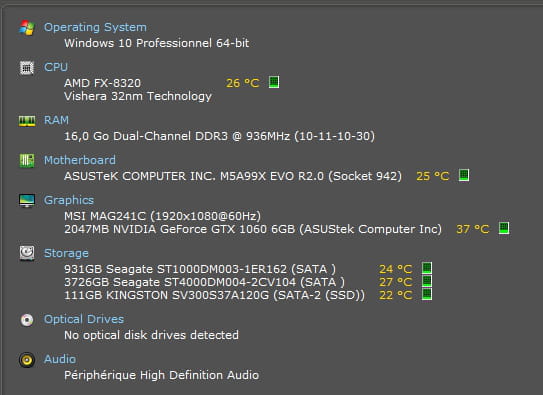Open the CPU section heading

point(56,67)
